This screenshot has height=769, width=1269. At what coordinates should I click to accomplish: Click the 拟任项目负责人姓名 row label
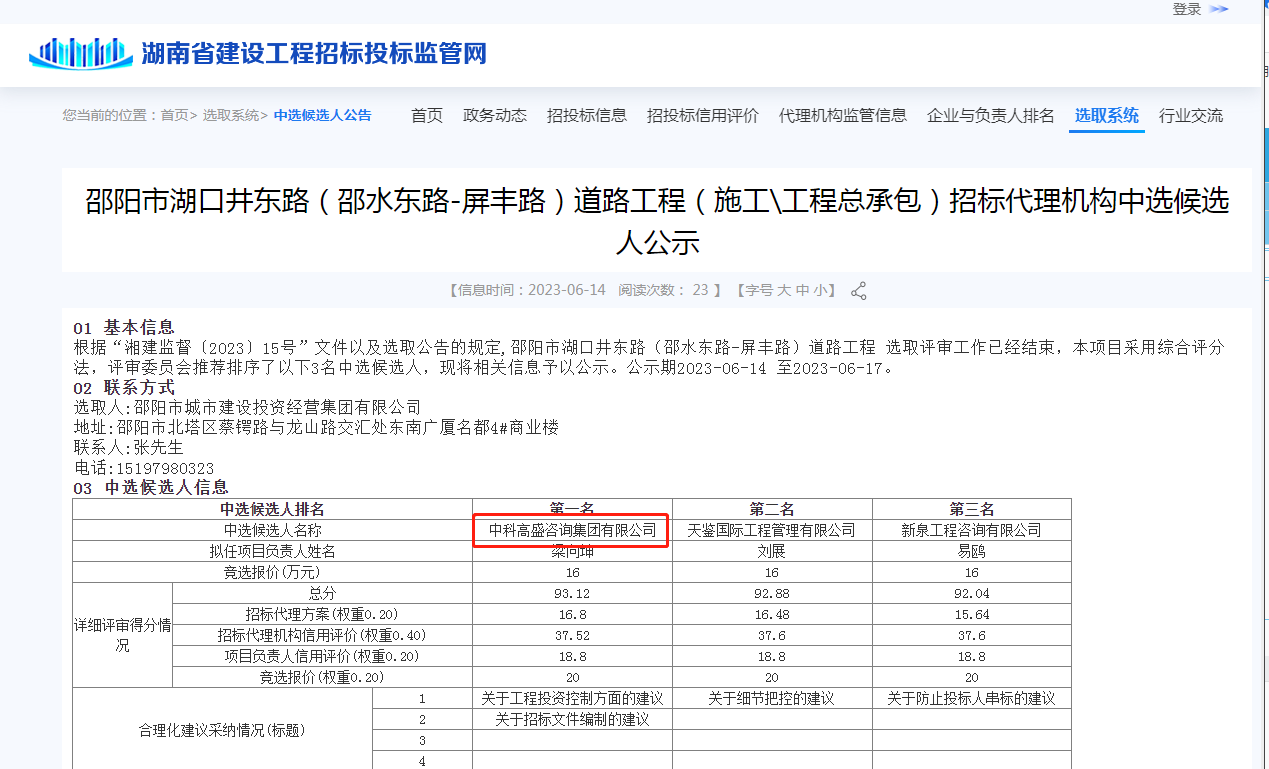click(x=273, y=551)
